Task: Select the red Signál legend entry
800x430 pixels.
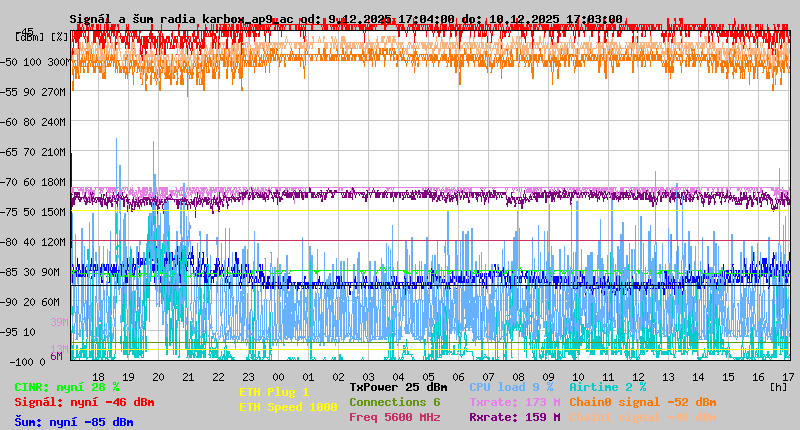Action: click(84, 402)
